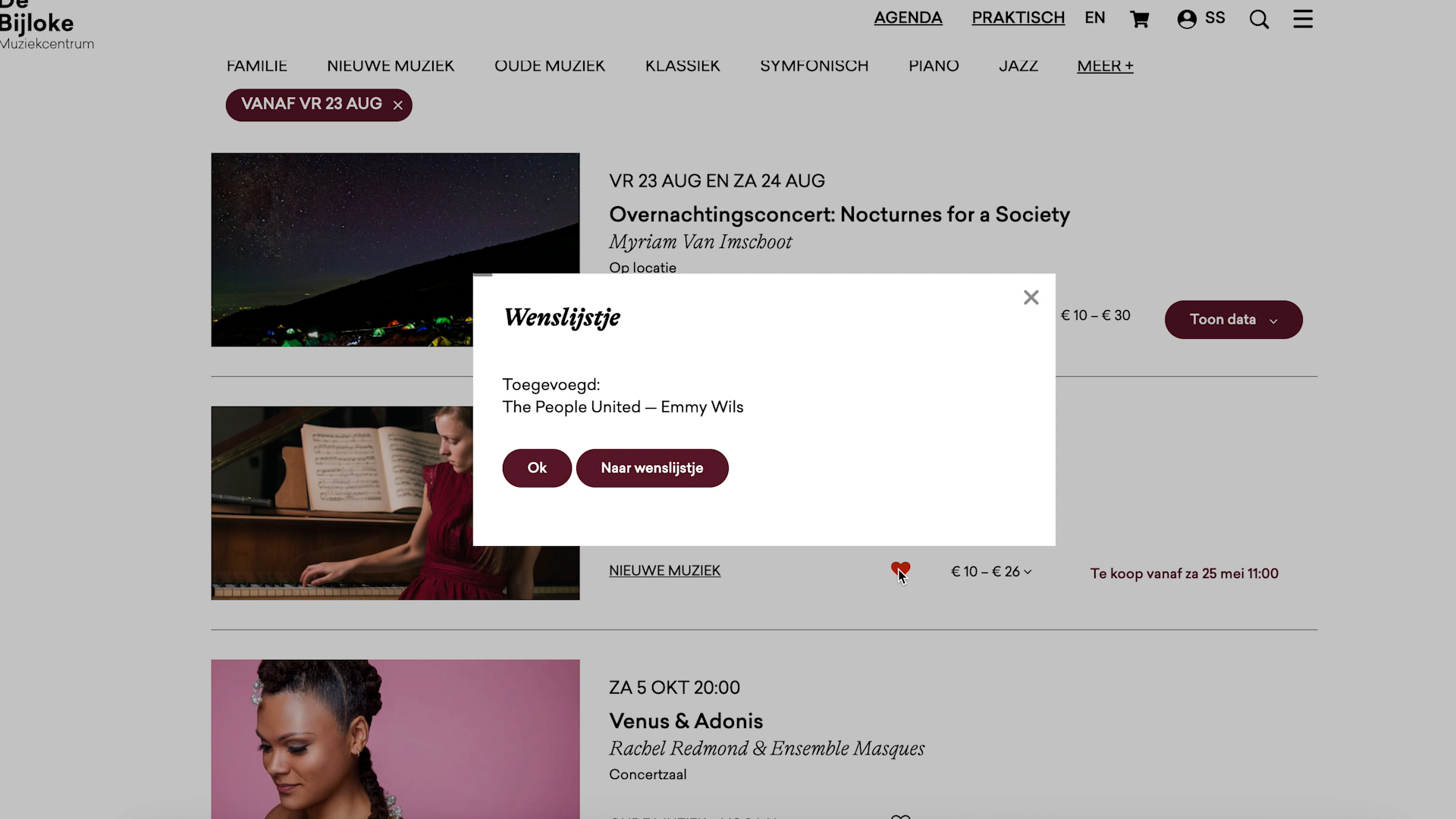
Task: Confirm the dialog with Ok button
Action: (x=537, y=468)
